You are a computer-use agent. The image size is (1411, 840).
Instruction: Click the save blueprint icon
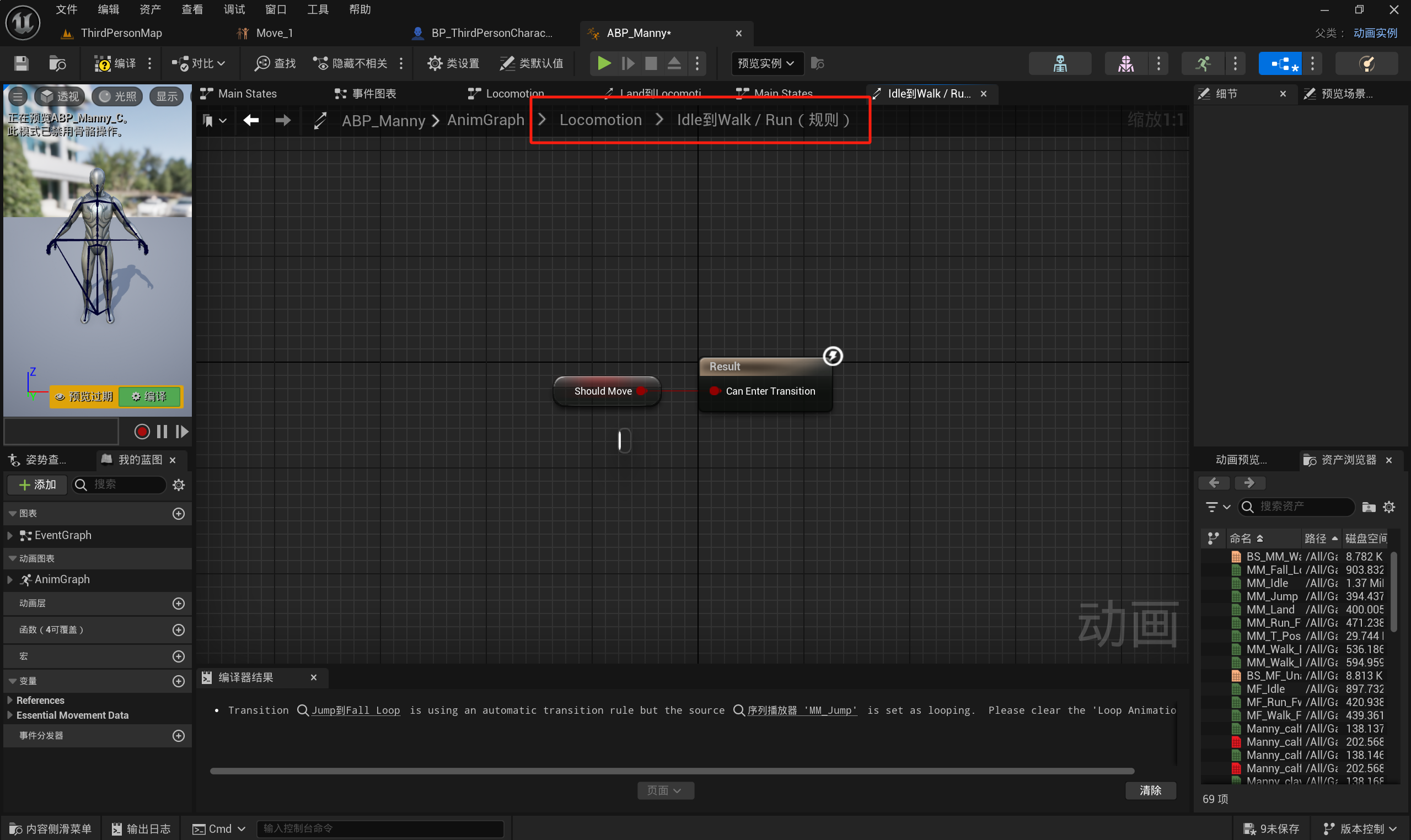click(21, 63)
